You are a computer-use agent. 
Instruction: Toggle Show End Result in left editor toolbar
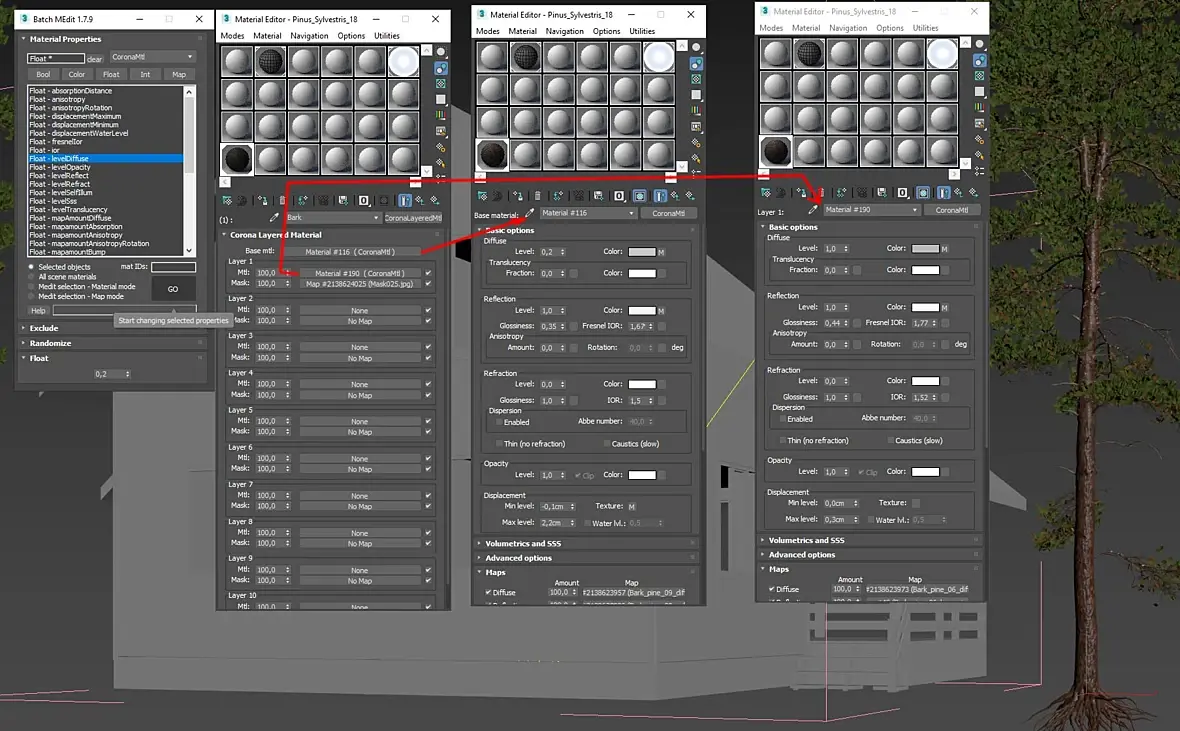point(405,200)
